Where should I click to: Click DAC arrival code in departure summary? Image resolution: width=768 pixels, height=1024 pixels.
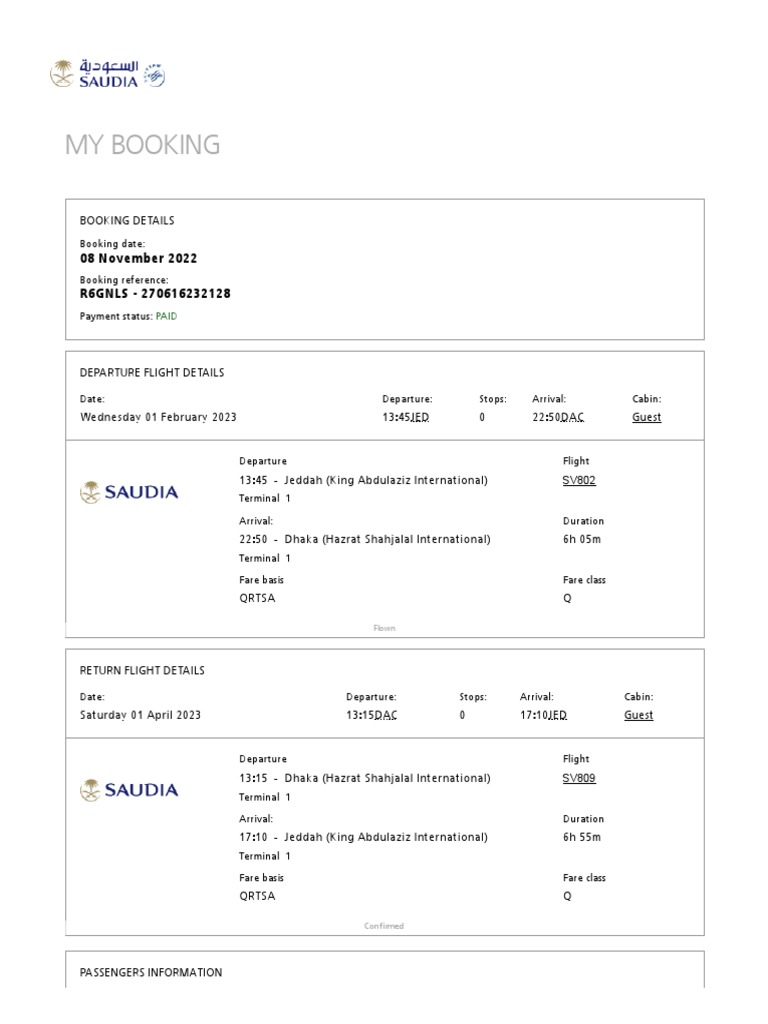pos(572,417)
